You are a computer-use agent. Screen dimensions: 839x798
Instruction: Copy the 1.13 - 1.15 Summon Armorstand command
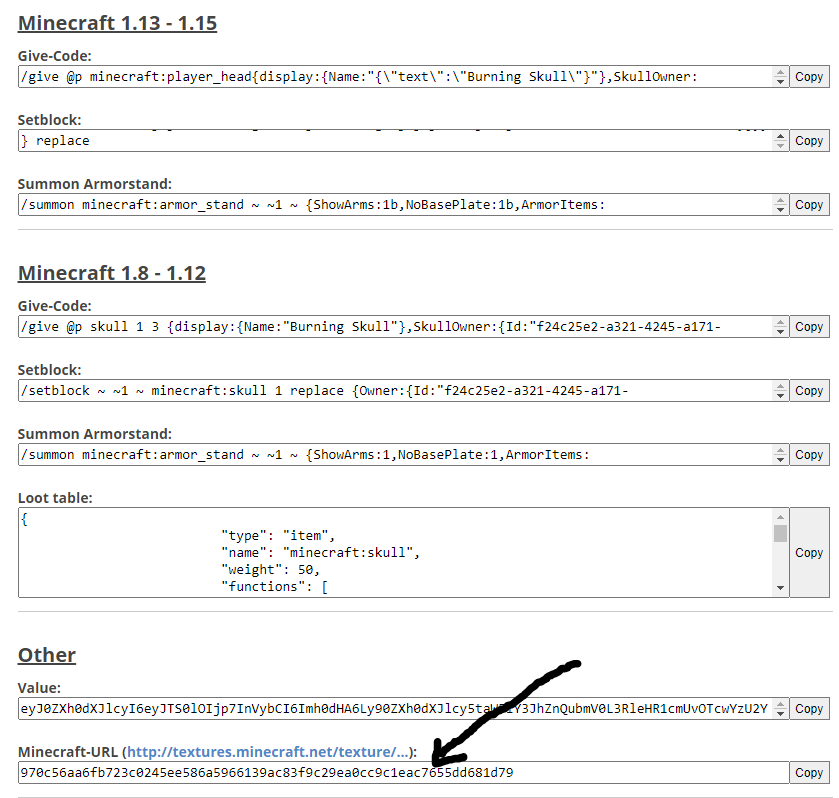pos(808,205)
